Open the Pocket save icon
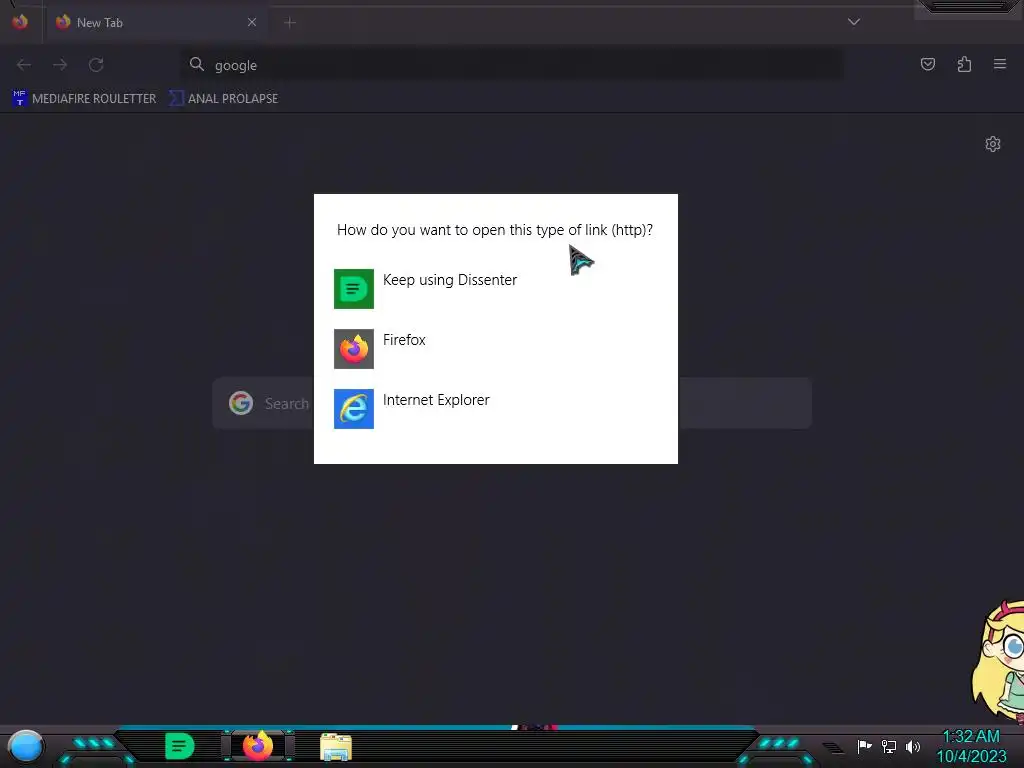Screen dimensions: 1024x768 click(928, 64)
